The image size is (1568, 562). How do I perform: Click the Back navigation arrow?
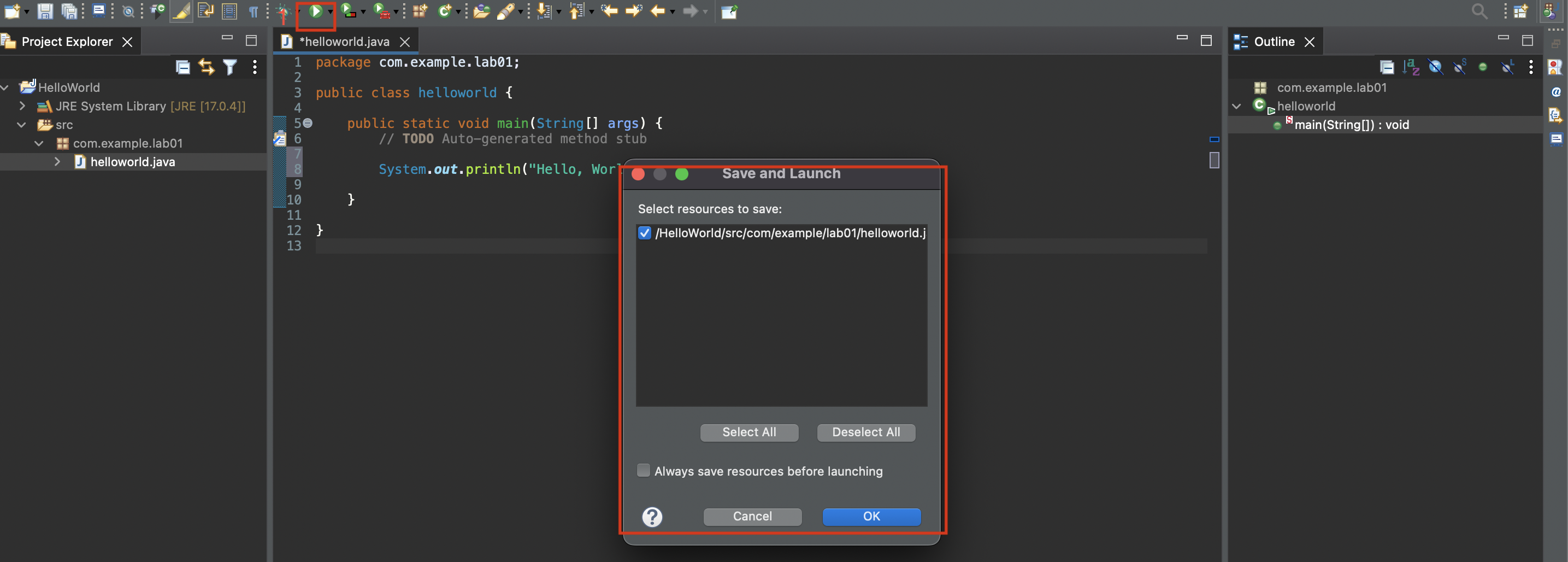click(x=657, y=11)
